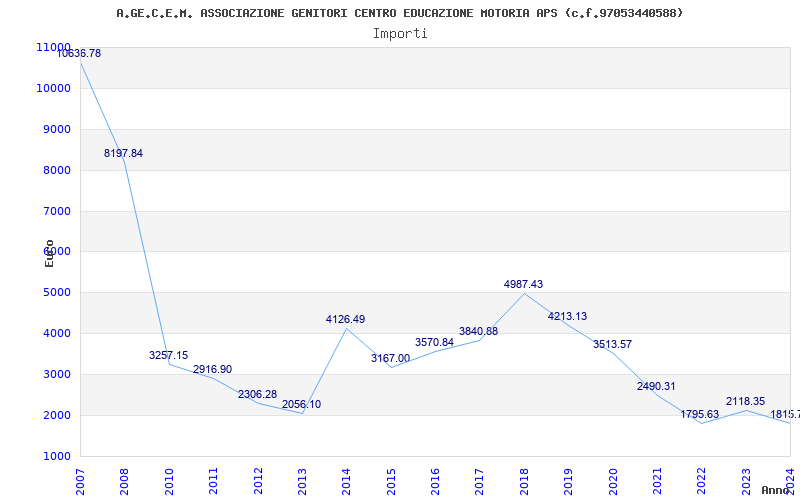Click the 2014 x-axis year label

pos(346,481)
